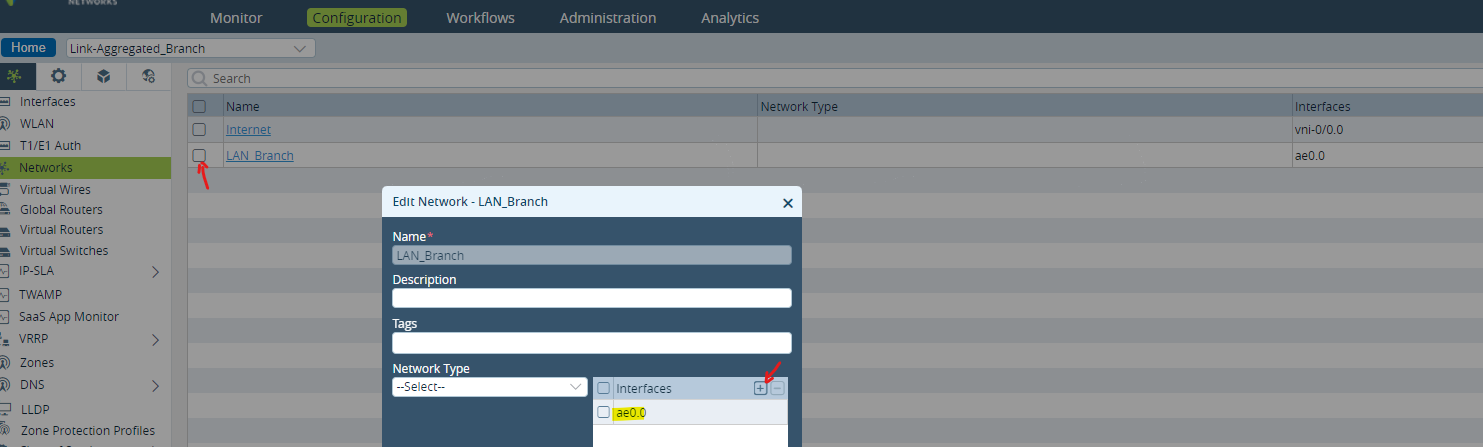Select Zones in the sidebar
This screenshot has height=447, width=1483.
click(37, 363)
